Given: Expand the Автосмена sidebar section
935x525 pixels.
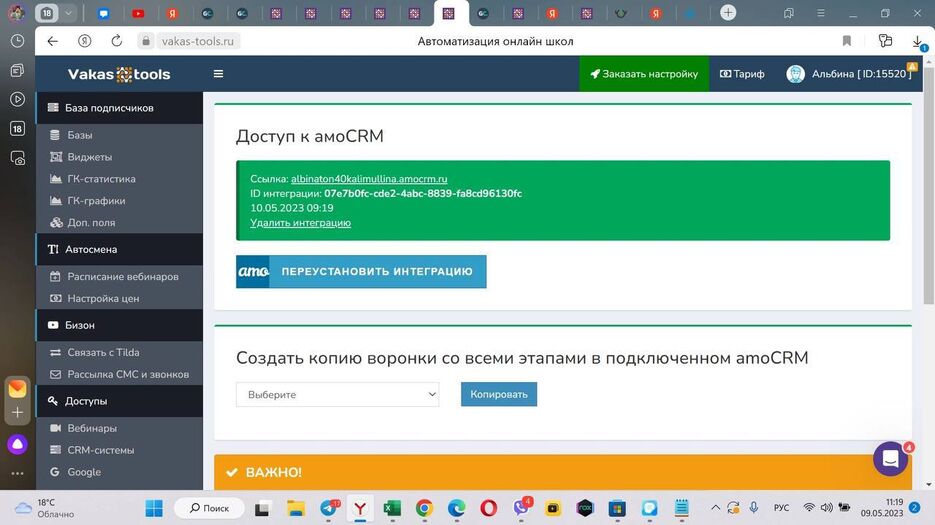Looking at the screenshot, I should [91, 249].
